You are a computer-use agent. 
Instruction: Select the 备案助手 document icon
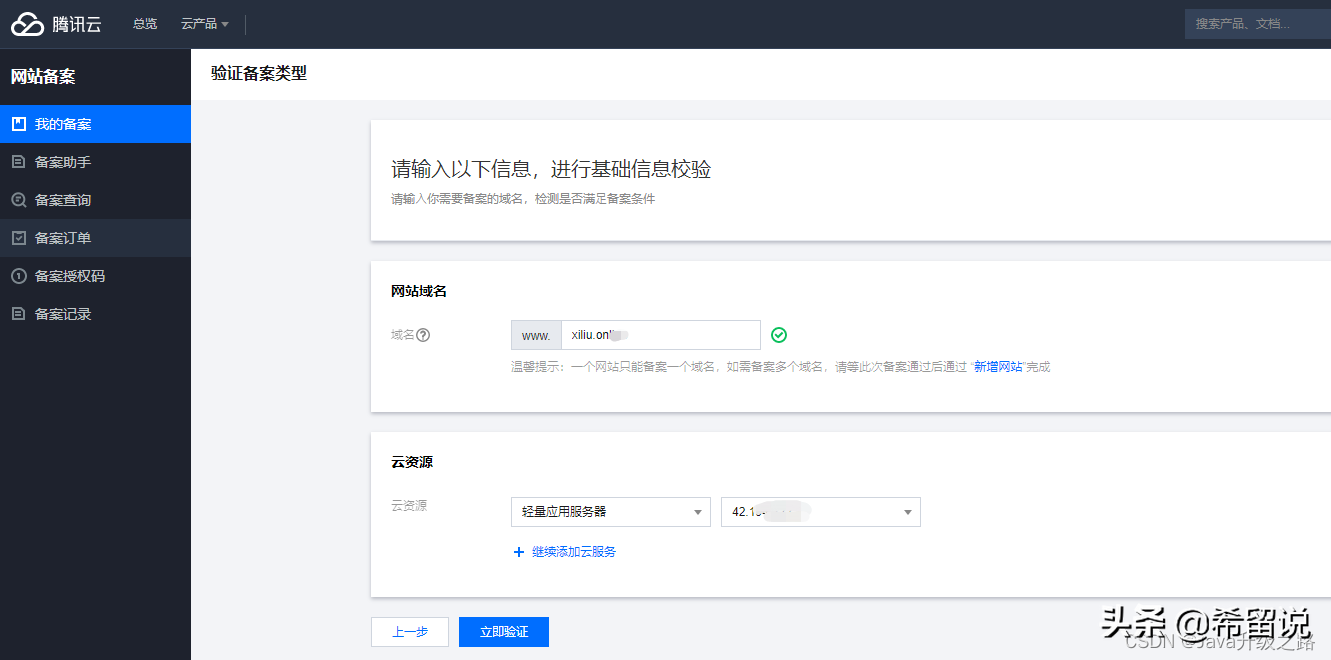[x=18, y=161]
